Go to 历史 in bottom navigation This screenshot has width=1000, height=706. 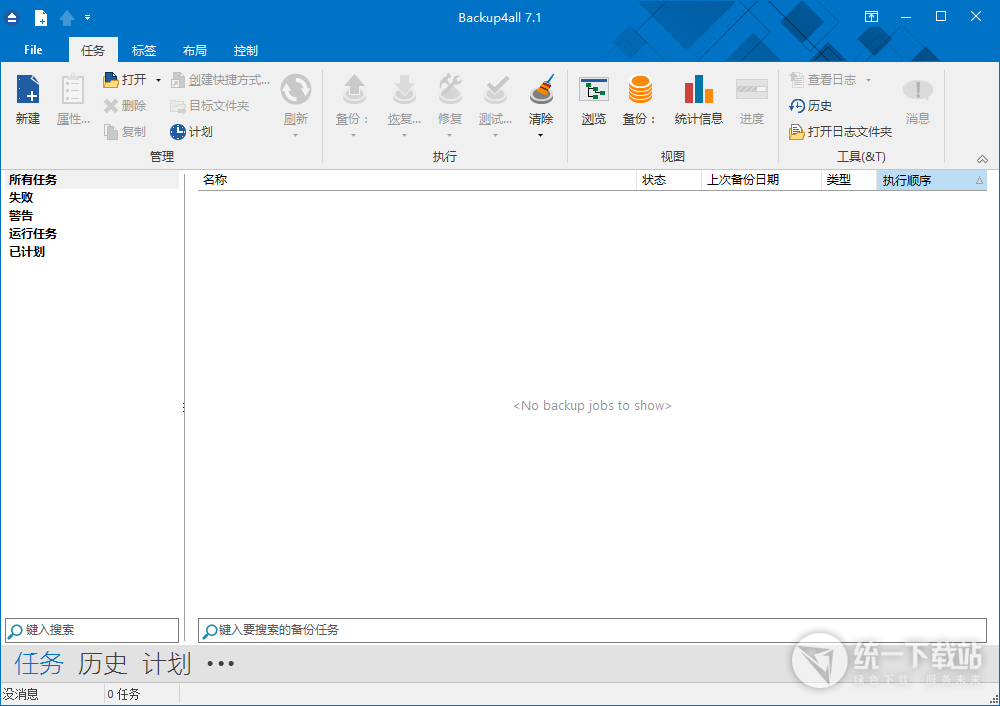pos(103,663)
